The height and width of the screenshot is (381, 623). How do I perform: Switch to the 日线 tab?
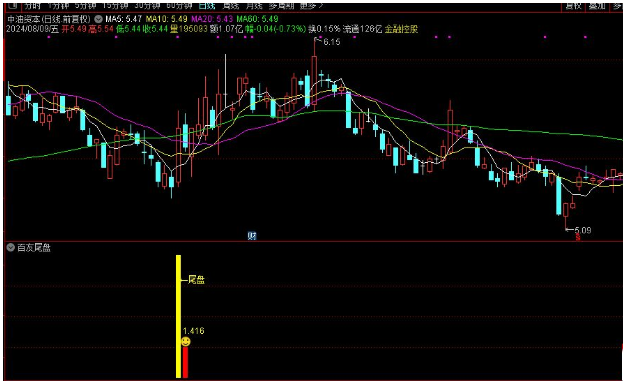pyautogui.click(x=207, y=6)
